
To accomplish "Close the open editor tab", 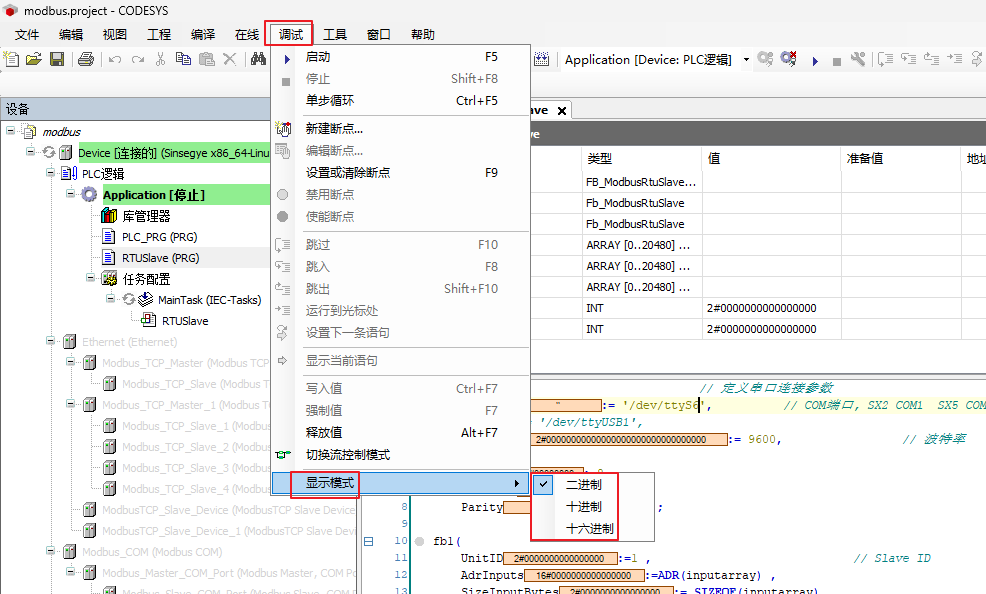I will [x=562, y=111].
